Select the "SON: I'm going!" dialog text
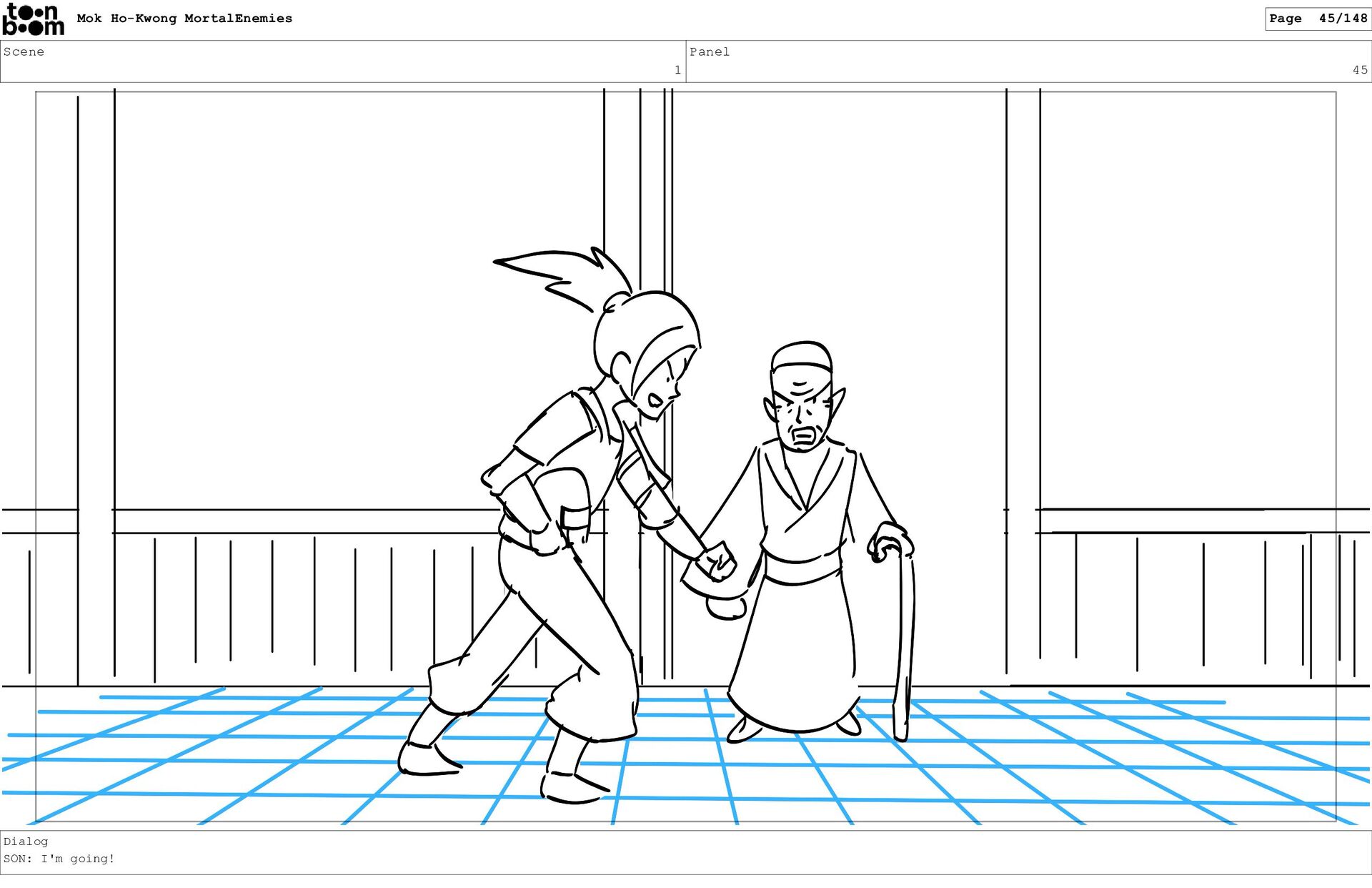 point(59,859)
